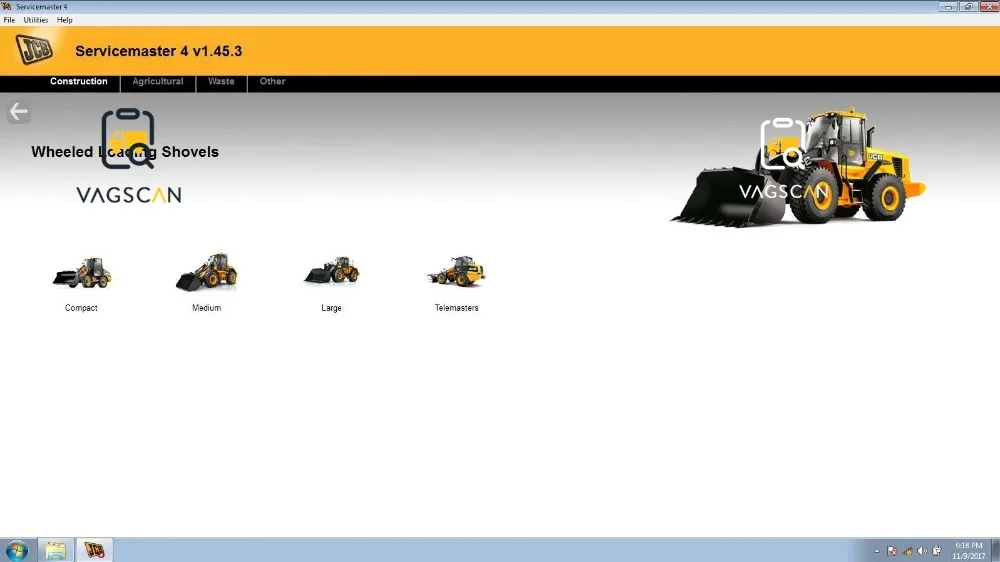Open the Action Center flag icon
The height and width of the screenshot is (562, 1000).
tap(892, 551)
